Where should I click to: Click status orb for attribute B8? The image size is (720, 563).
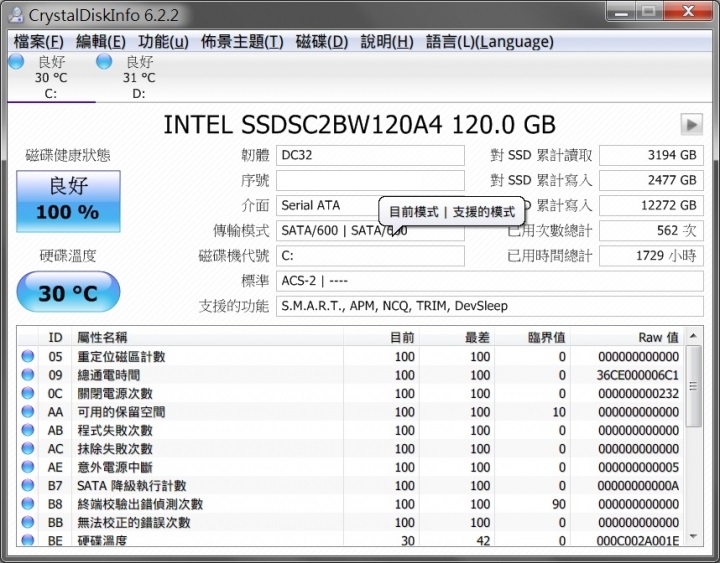[x=28, y=504]
